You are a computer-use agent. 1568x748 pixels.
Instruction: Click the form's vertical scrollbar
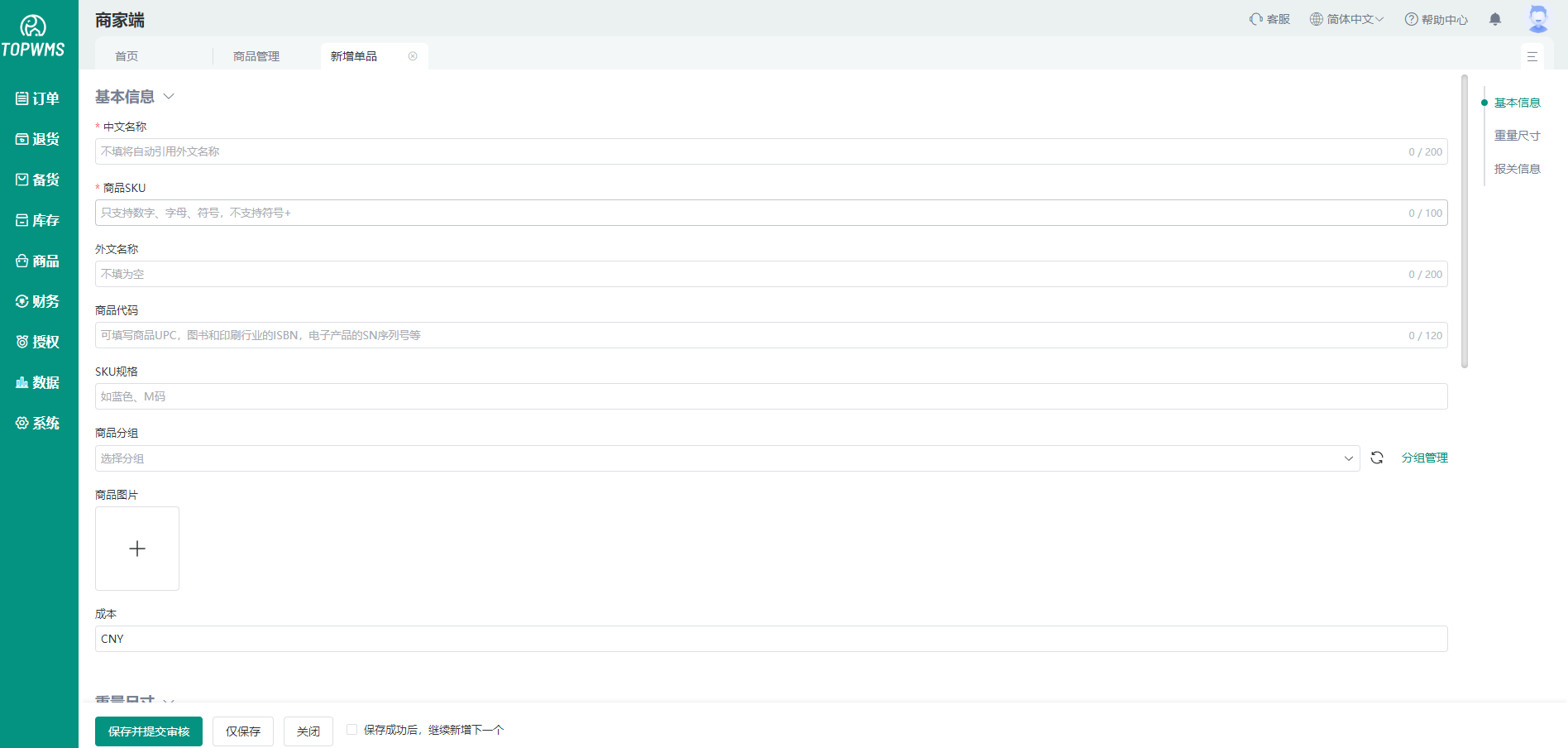point(1465,222)
